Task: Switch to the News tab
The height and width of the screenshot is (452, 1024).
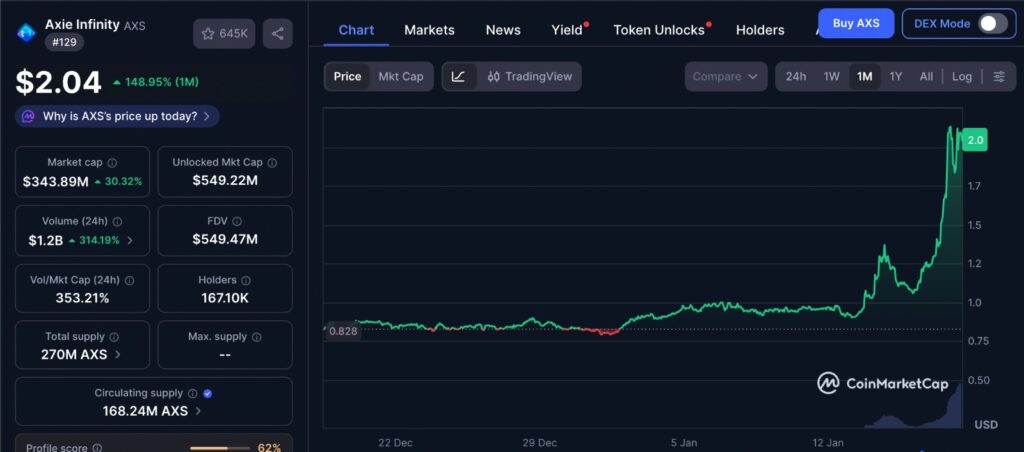Action: (x=503, y=30)
